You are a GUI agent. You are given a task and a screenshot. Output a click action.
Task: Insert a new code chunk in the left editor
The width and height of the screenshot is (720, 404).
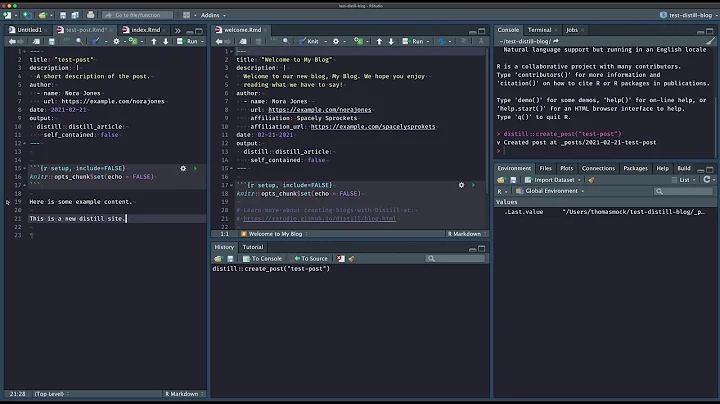pyautogui.click(x=133, y=41)
